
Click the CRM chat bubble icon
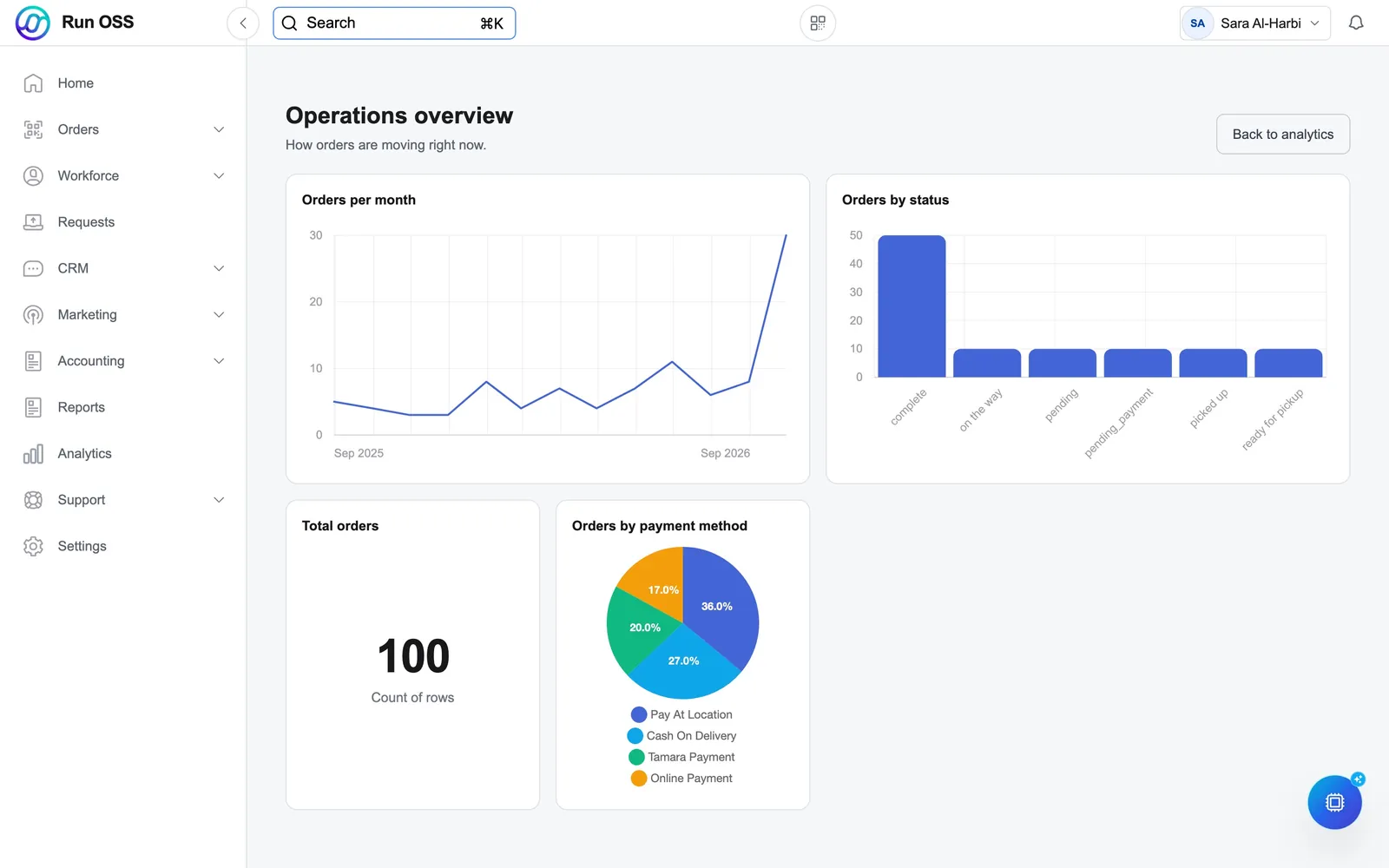click(33, 268)
